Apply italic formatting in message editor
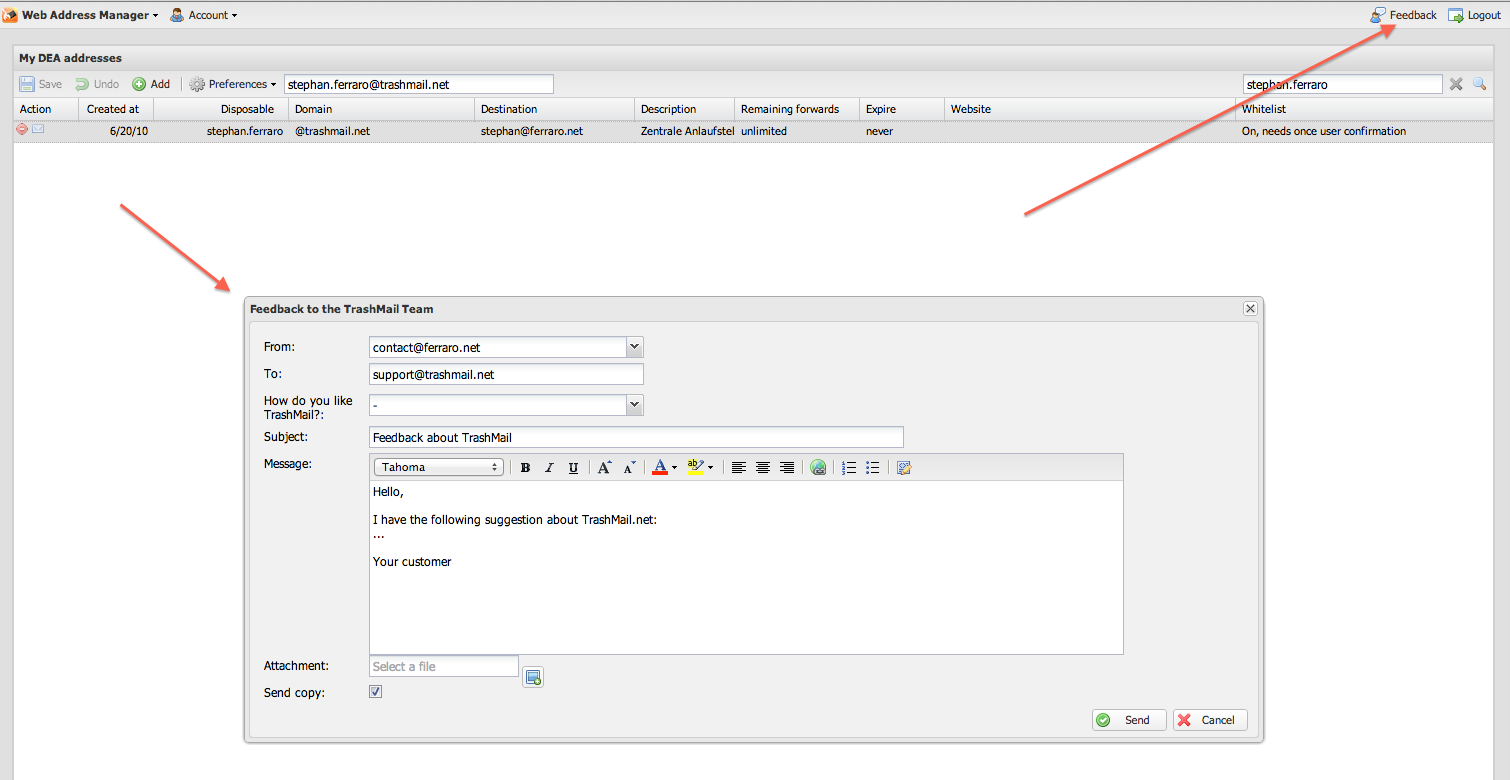1510x780 pixels. pos(549,467)
